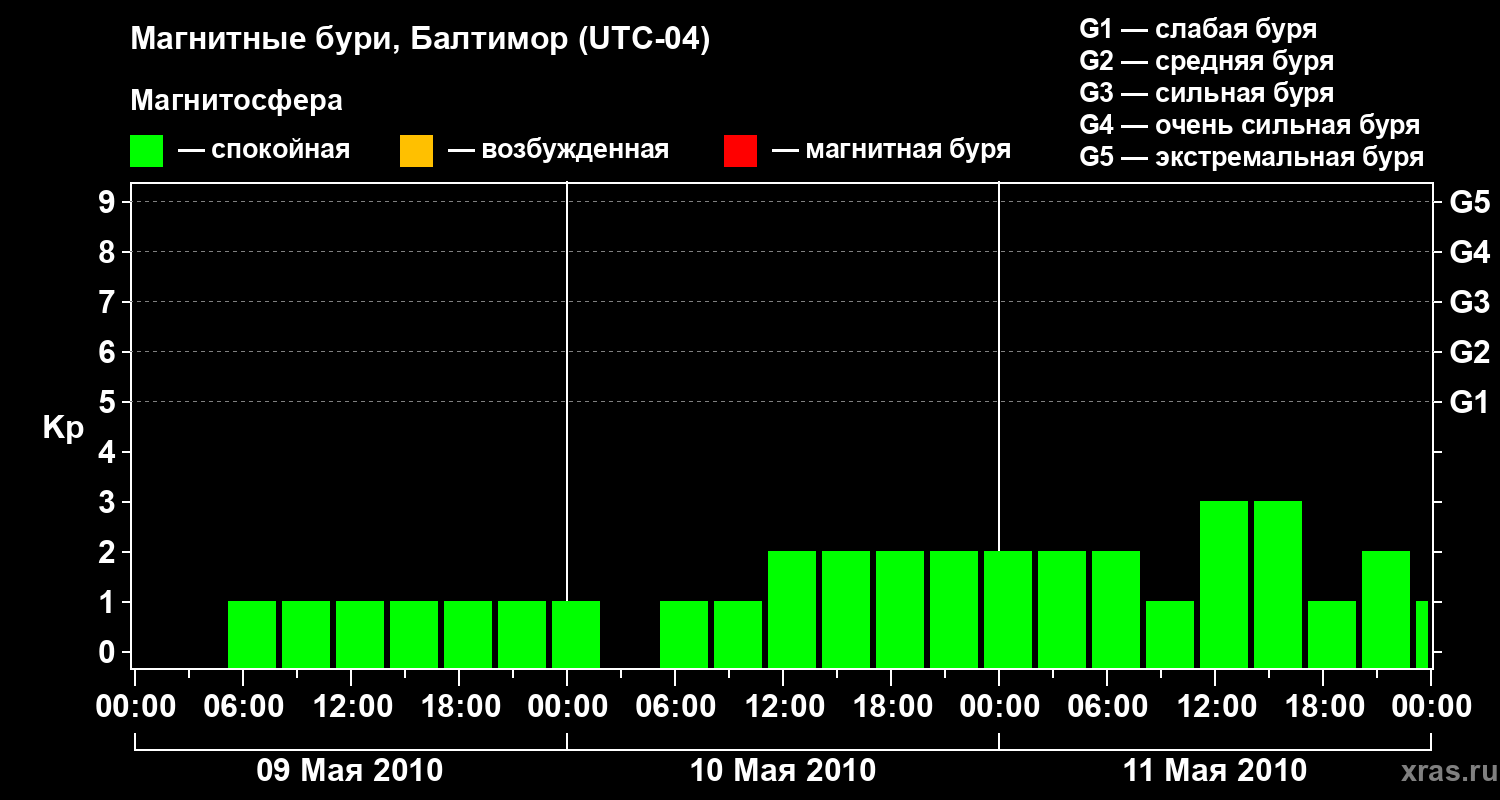Click the '09 Мая 2010' date label
The width and height of the screenshot is (1500, 800).
pos(350,771)
